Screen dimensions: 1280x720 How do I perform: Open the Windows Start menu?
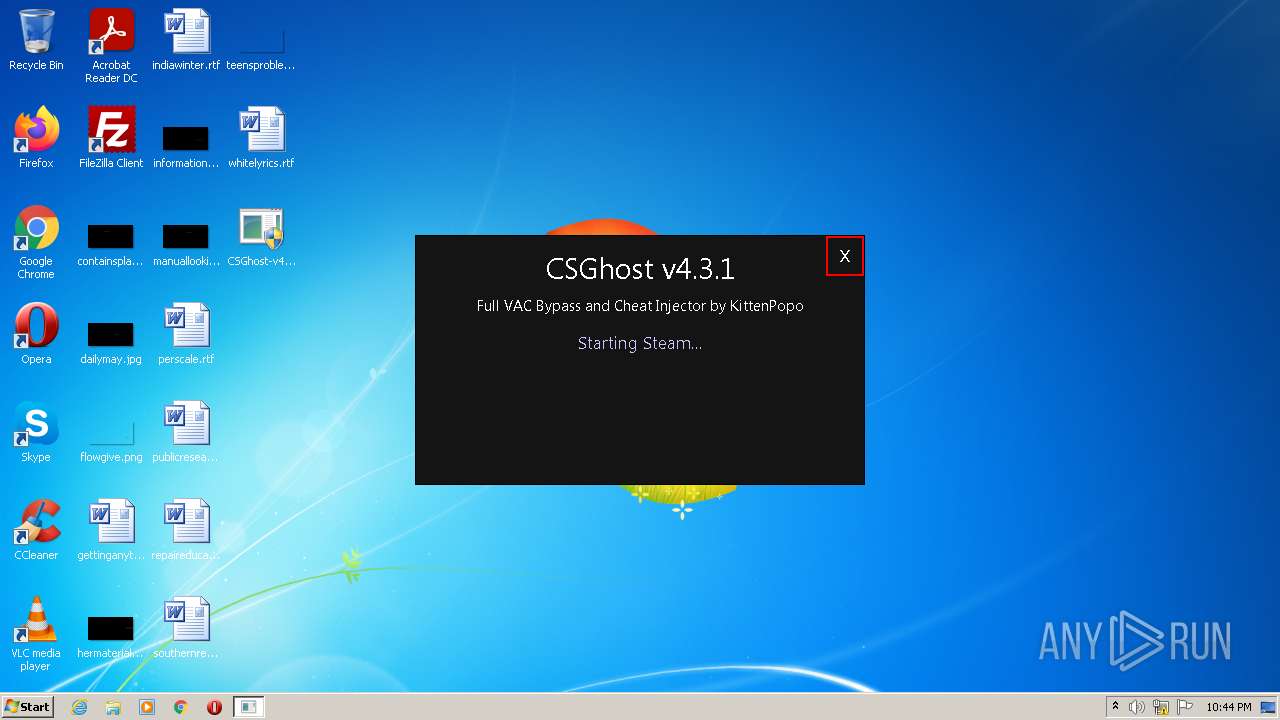pos(28,707)
